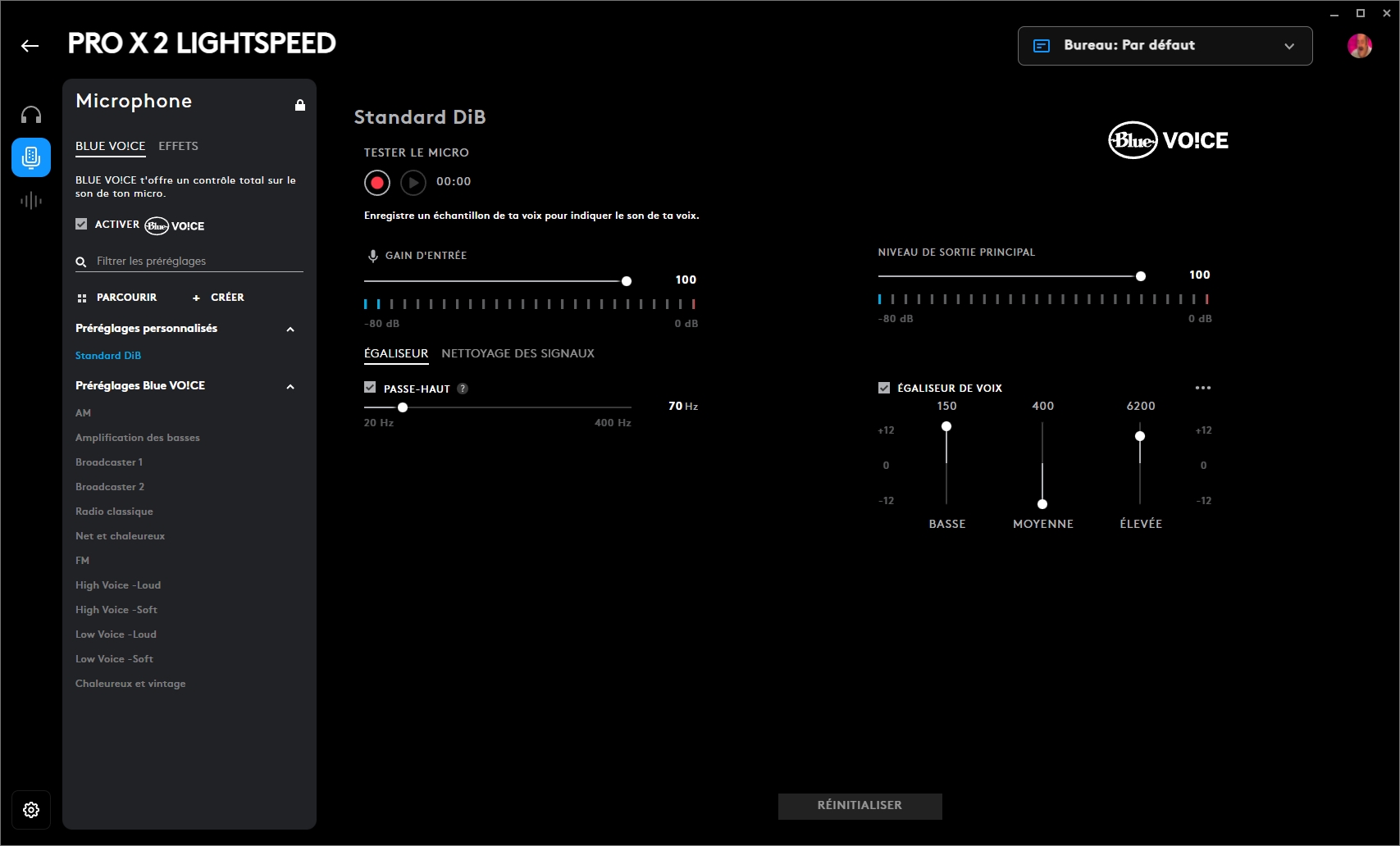
Task: Open voice equalizer three-dots menu
Action: (1203, 388)
